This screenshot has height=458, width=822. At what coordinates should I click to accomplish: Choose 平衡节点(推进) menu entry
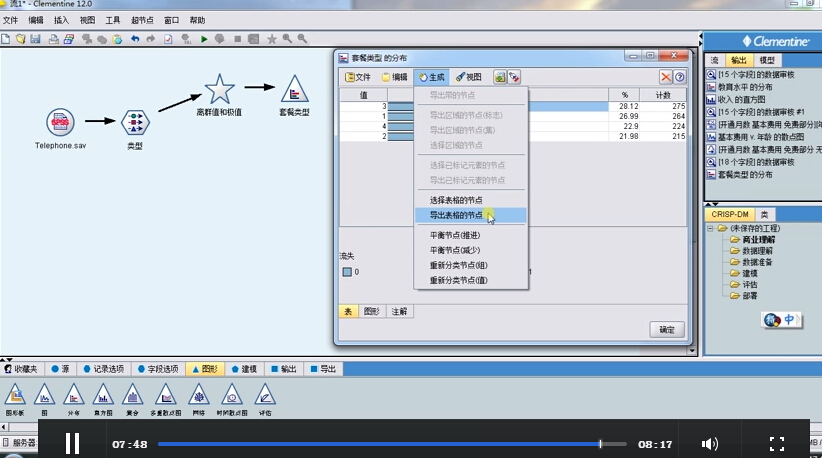(x=455, y=235)
